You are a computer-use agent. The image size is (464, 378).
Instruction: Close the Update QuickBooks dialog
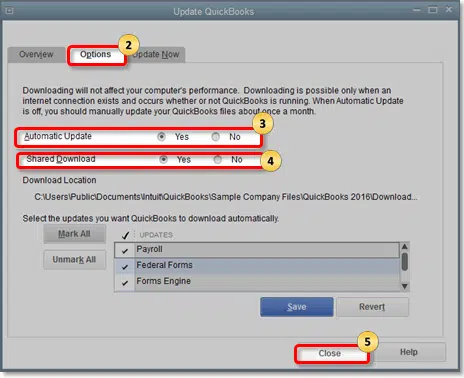click(330, 353)
